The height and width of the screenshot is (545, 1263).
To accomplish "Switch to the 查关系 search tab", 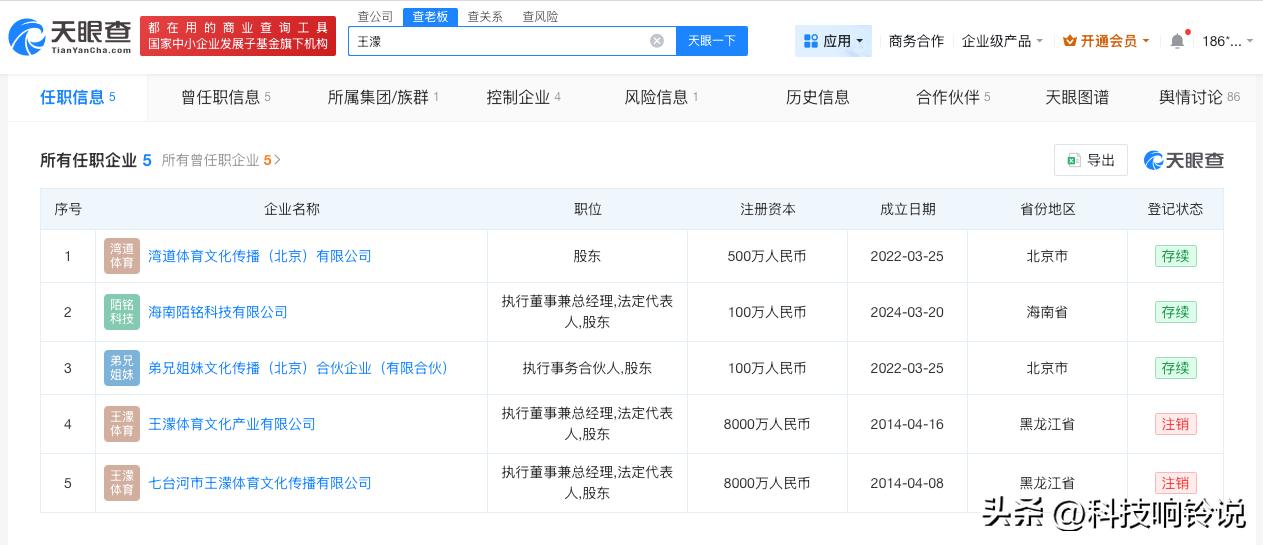I will pyautogui.click(x=485, y=17).
